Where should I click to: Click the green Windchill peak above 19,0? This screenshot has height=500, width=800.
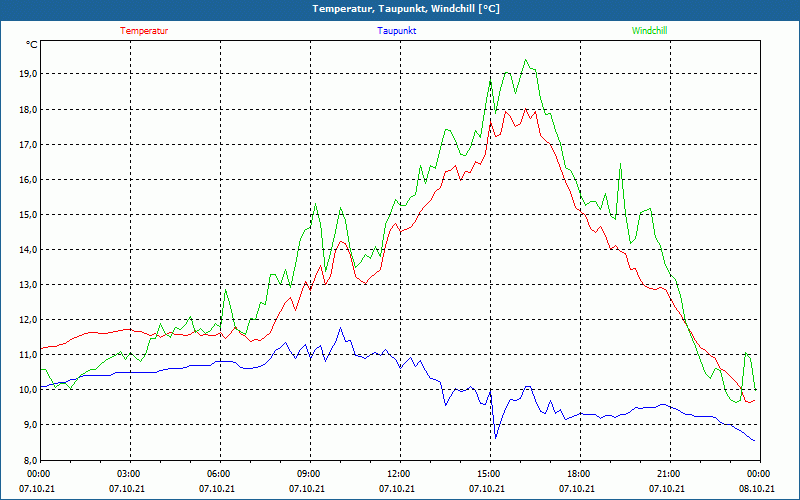526,60
